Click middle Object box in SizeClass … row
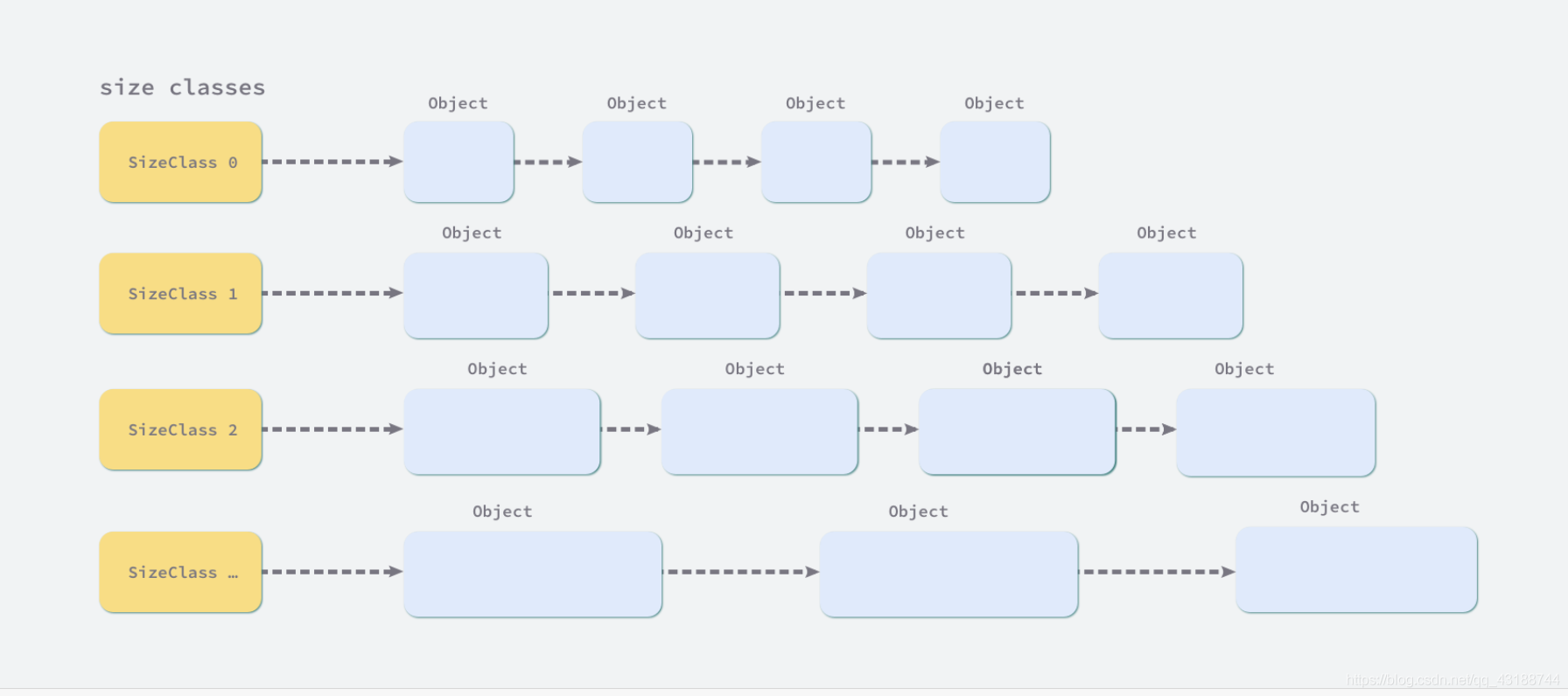The height and width of the screenshot is (696, 1568). (949, 574)
